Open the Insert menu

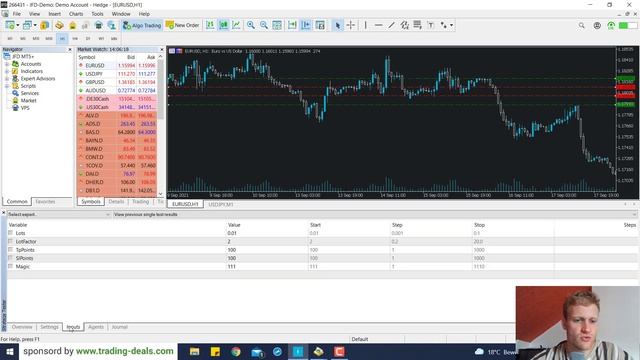pyautogui.click(x=54, y=14)
